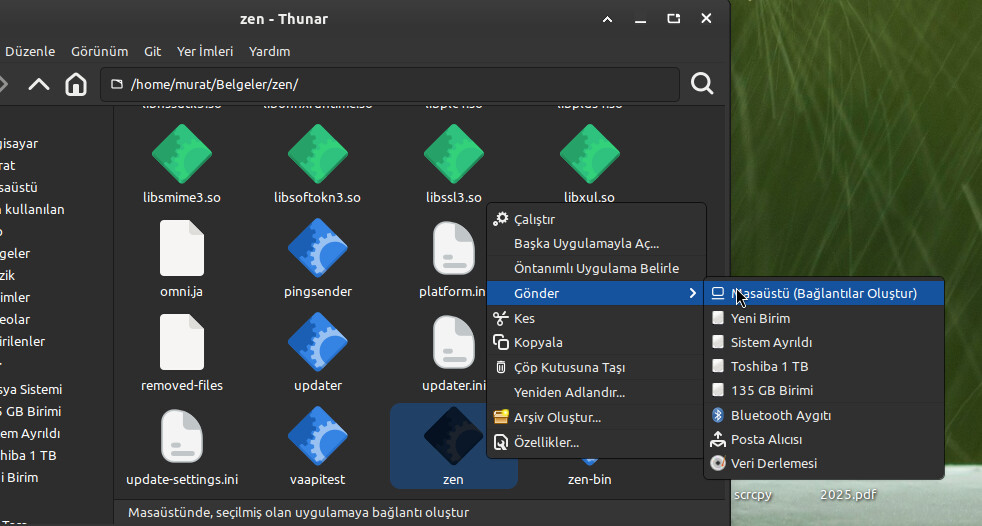Select Toshiba 1 TB send target
The image size is (982, 526).
769,367
